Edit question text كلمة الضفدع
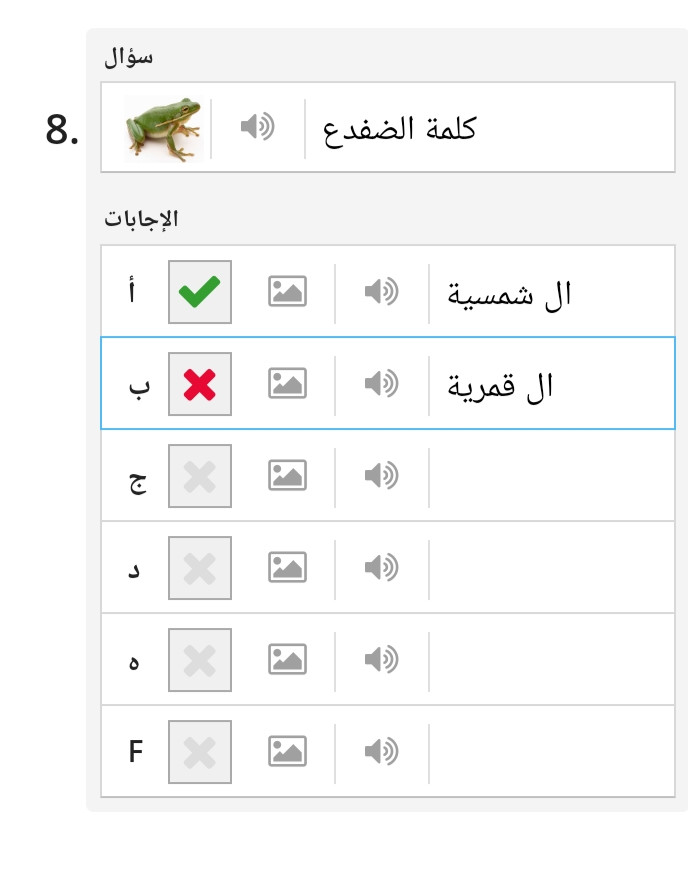 [399, 129]
